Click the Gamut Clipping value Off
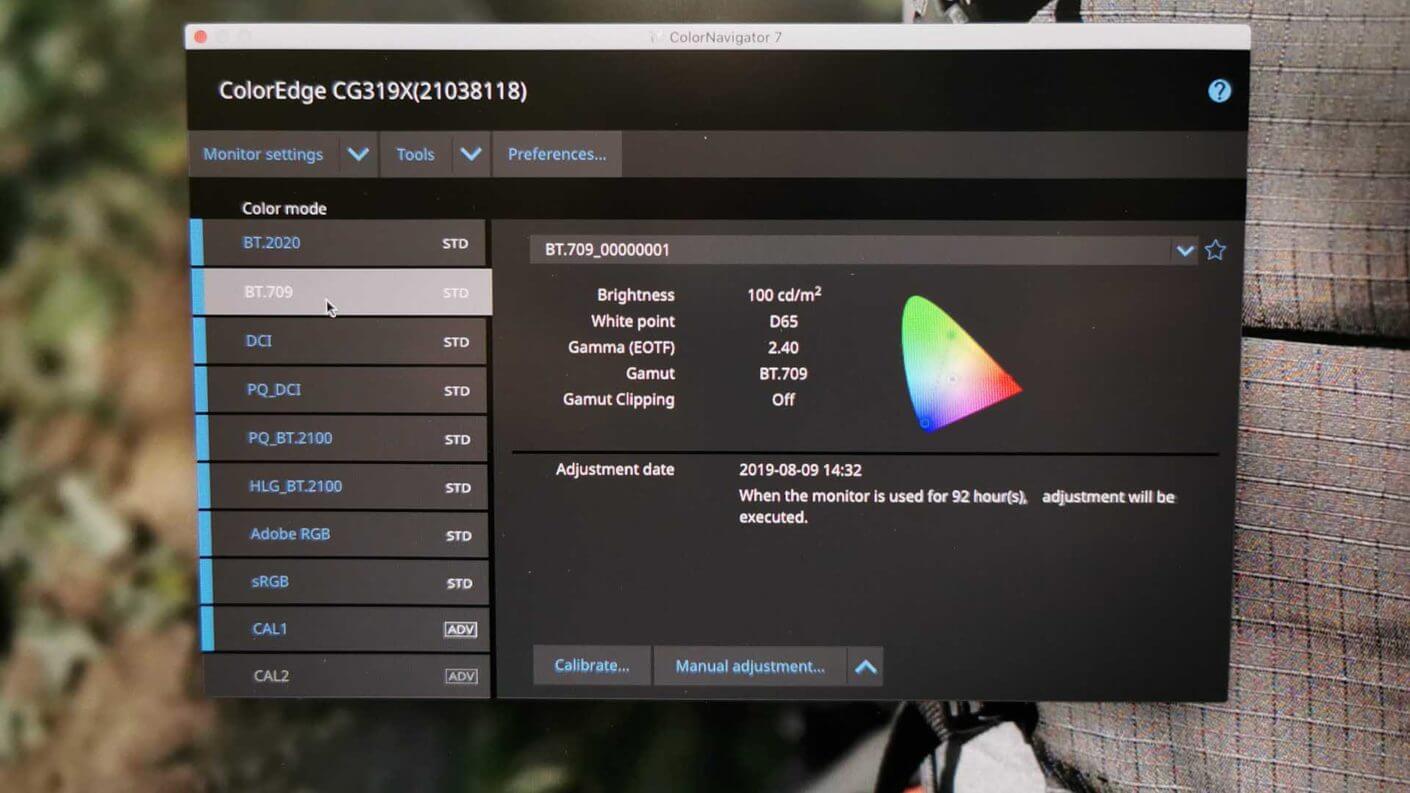Viewport: 1410px width, 793px height. click(x=783, y=399)
